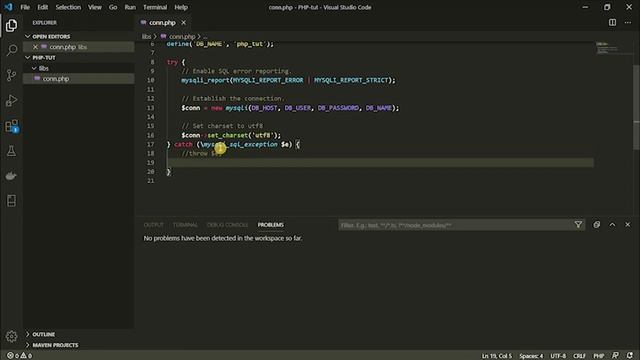Open the Extensions view
This screenshot has height=360, width=640.
(11, 126)
